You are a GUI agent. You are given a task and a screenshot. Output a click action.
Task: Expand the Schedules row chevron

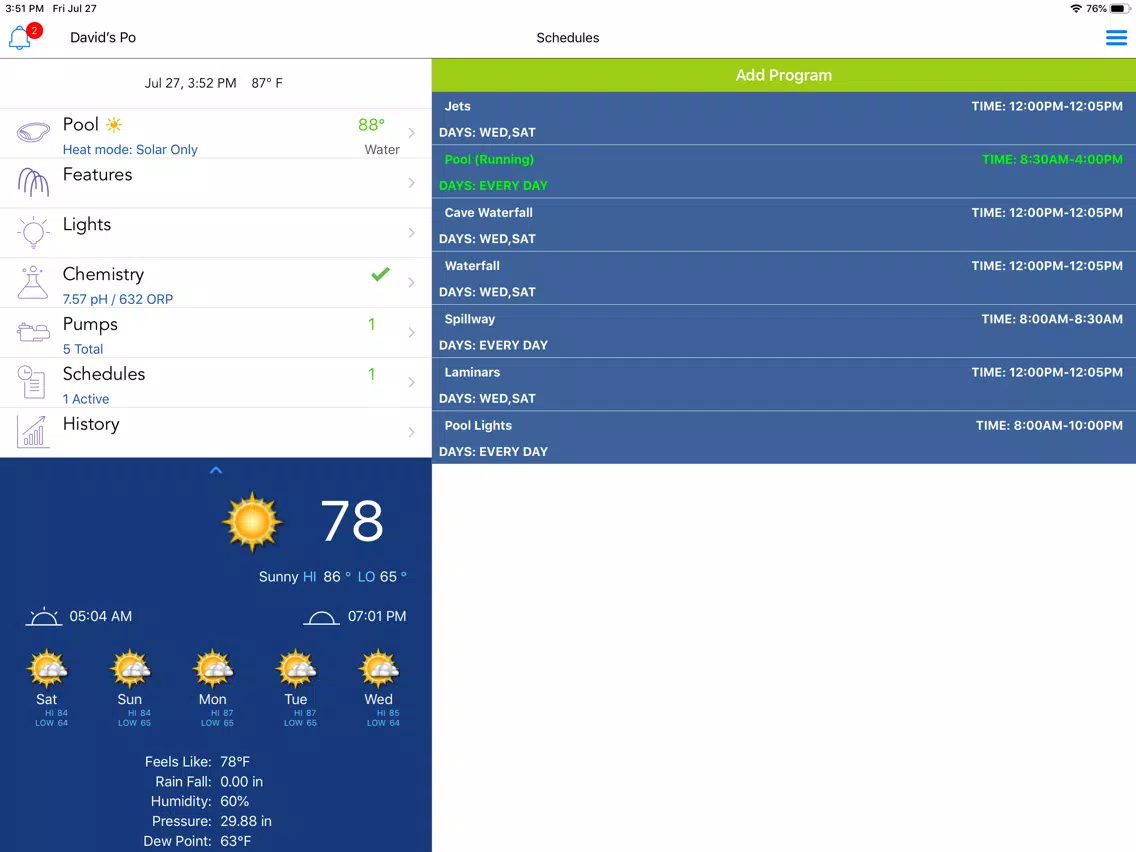point(412,382)
